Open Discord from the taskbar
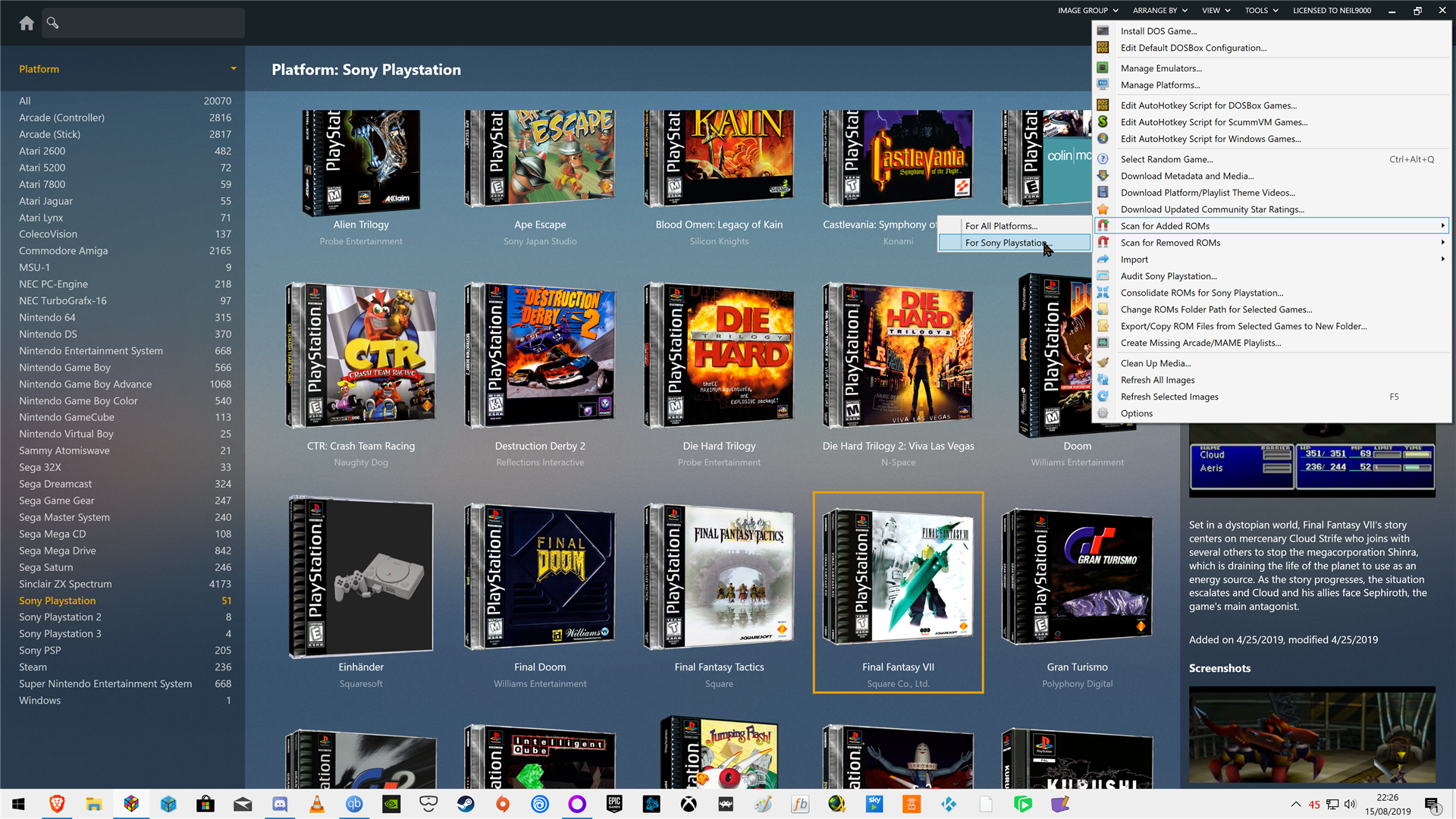 [x=280, y=804]
